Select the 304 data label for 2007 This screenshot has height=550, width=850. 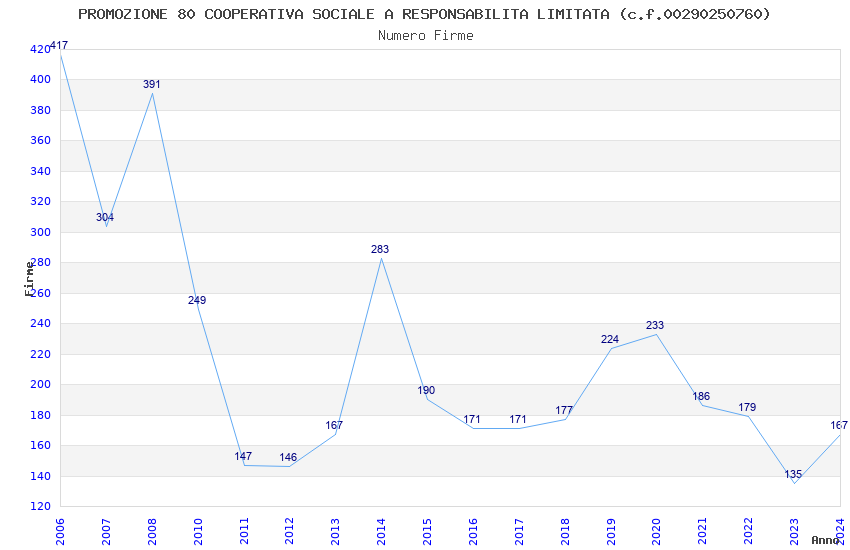pos(105,217)
